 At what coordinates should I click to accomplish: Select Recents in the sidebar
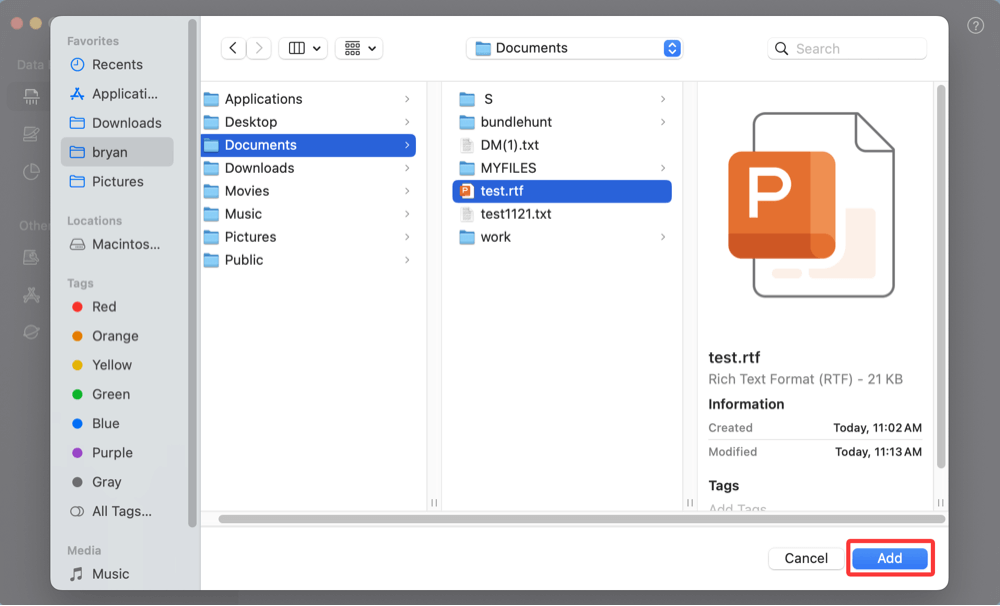point(117,65)
